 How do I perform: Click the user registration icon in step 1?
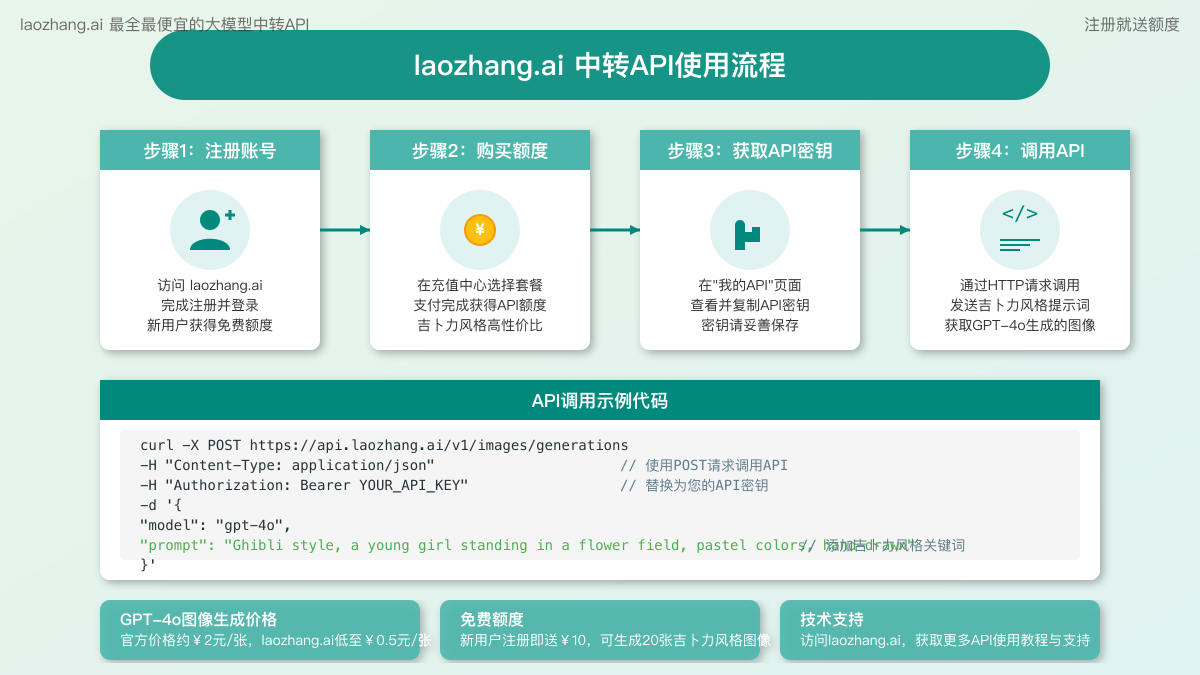[210, 230]
